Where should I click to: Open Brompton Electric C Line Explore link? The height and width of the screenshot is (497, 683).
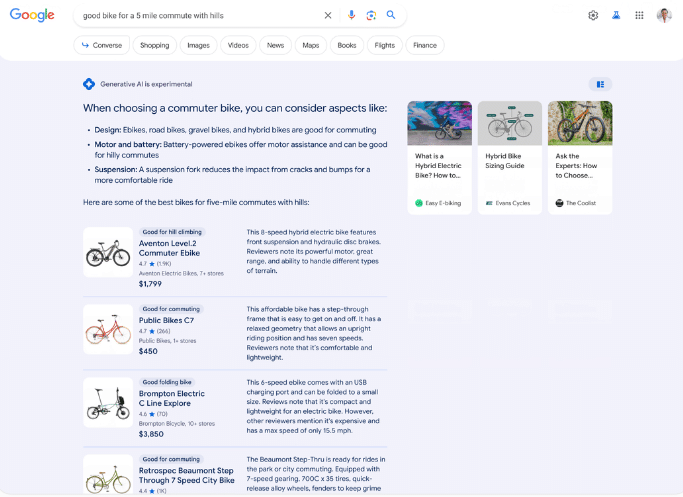click(x=172, y=398)
